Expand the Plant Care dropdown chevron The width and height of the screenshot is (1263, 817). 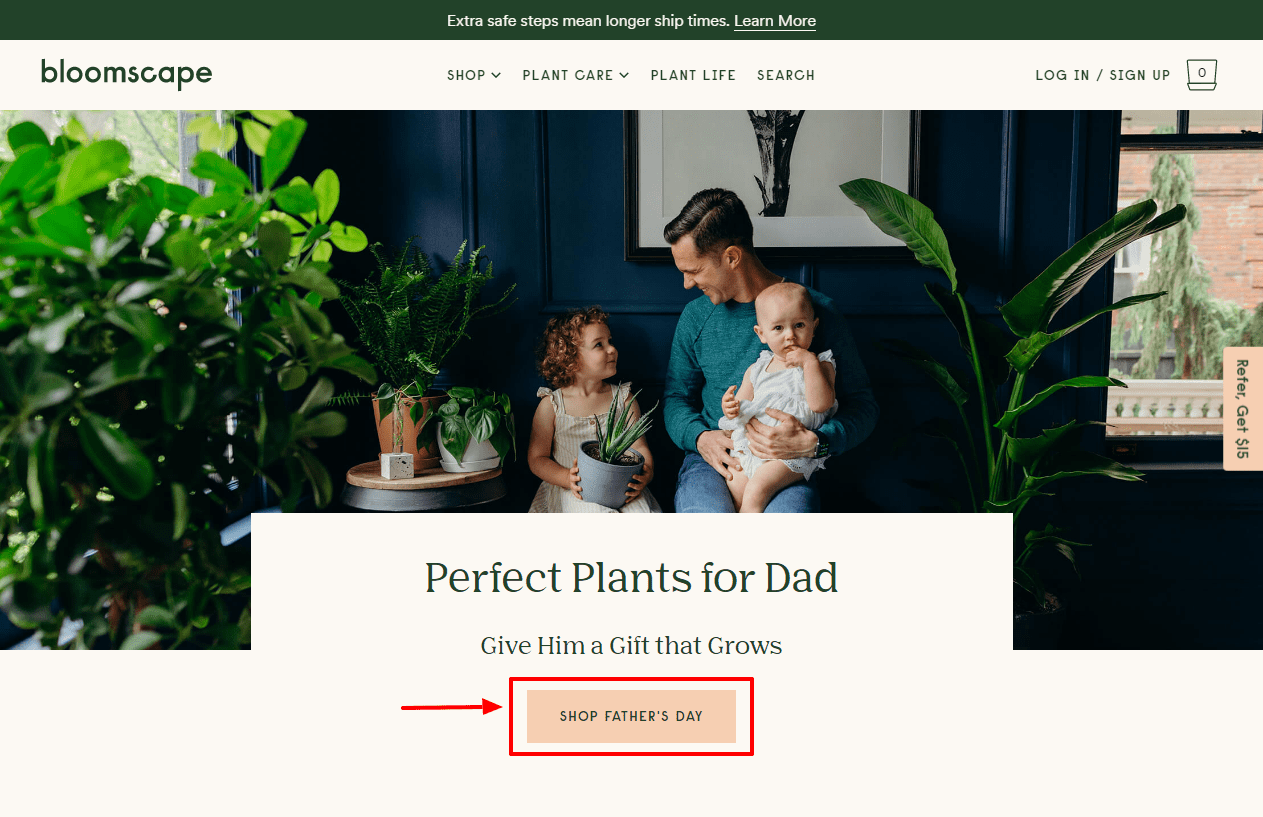click(624, 75)
